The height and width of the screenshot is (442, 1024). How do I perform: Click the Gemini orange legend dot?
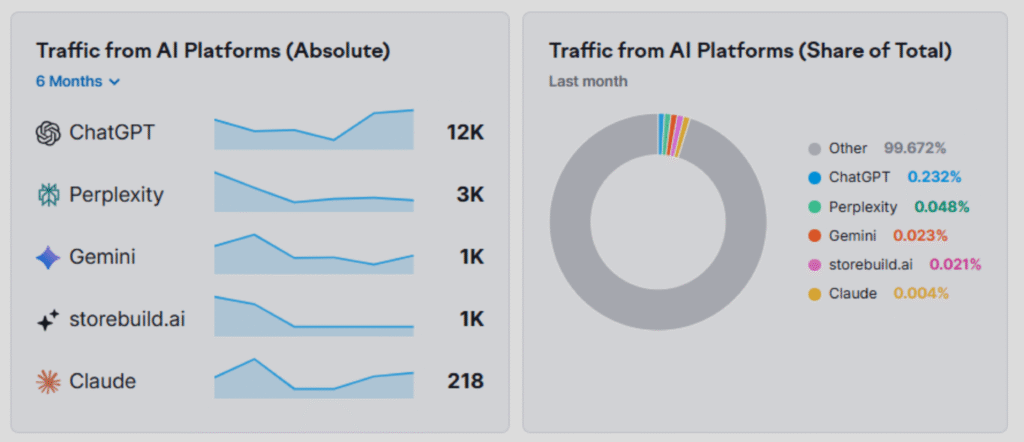pos(814,236)
